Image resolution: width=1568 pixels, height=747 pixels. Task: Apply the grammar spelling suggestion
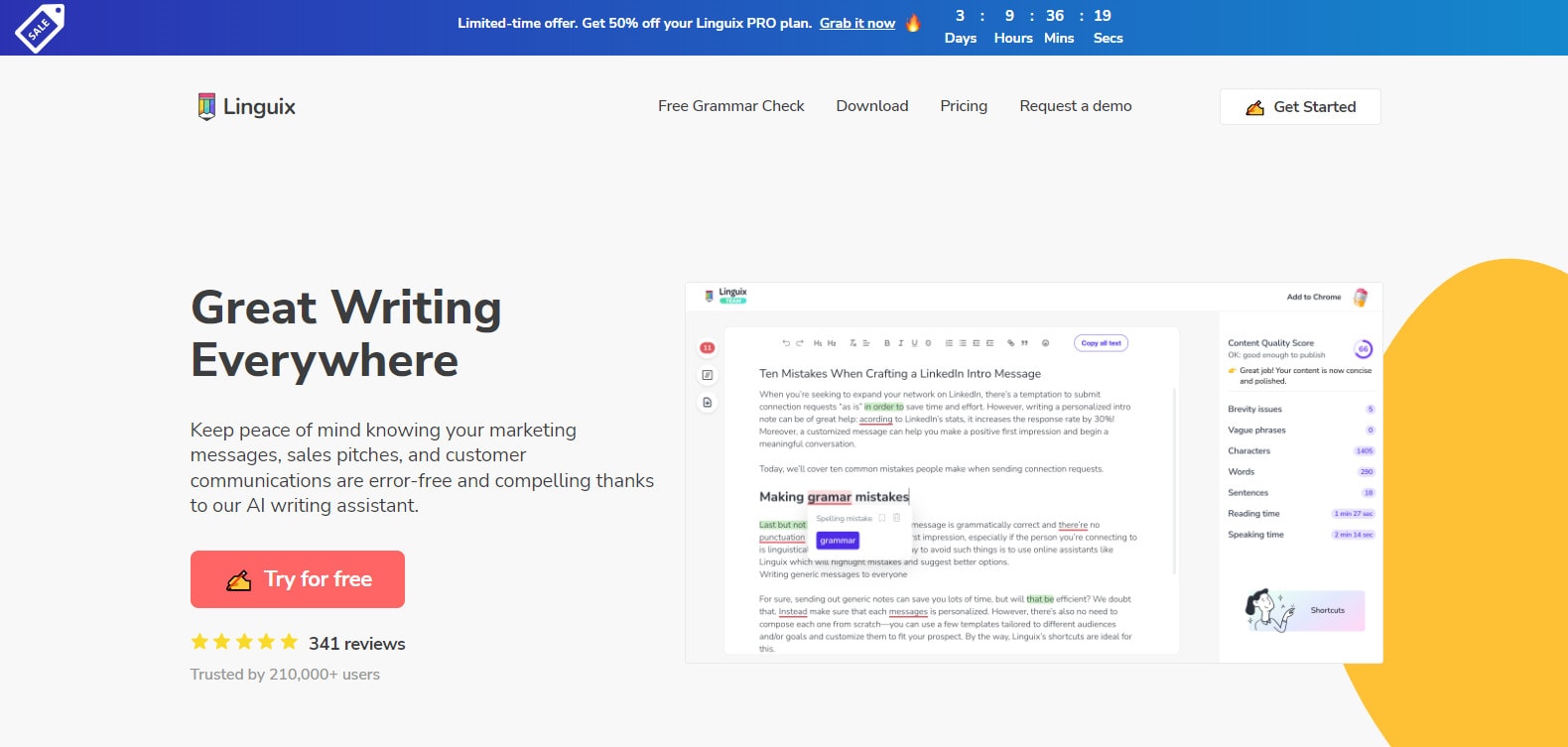838,541
